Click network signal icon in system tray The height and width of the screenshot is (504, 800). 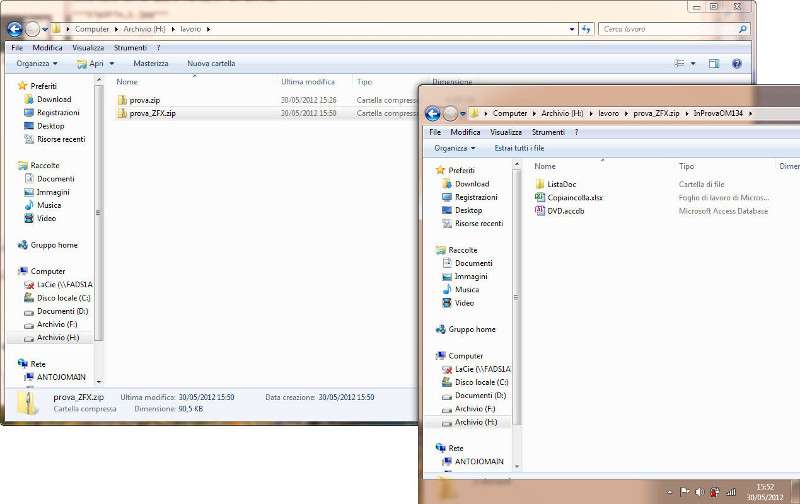[731, 492]
